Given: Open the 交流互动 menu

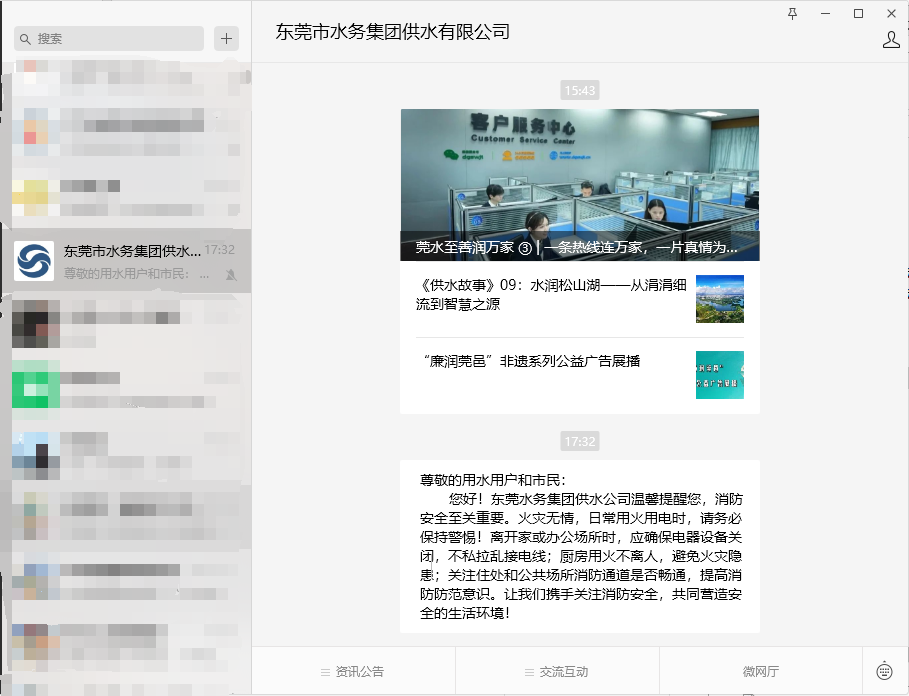Looking at the screenshot, I should (558, 671).
